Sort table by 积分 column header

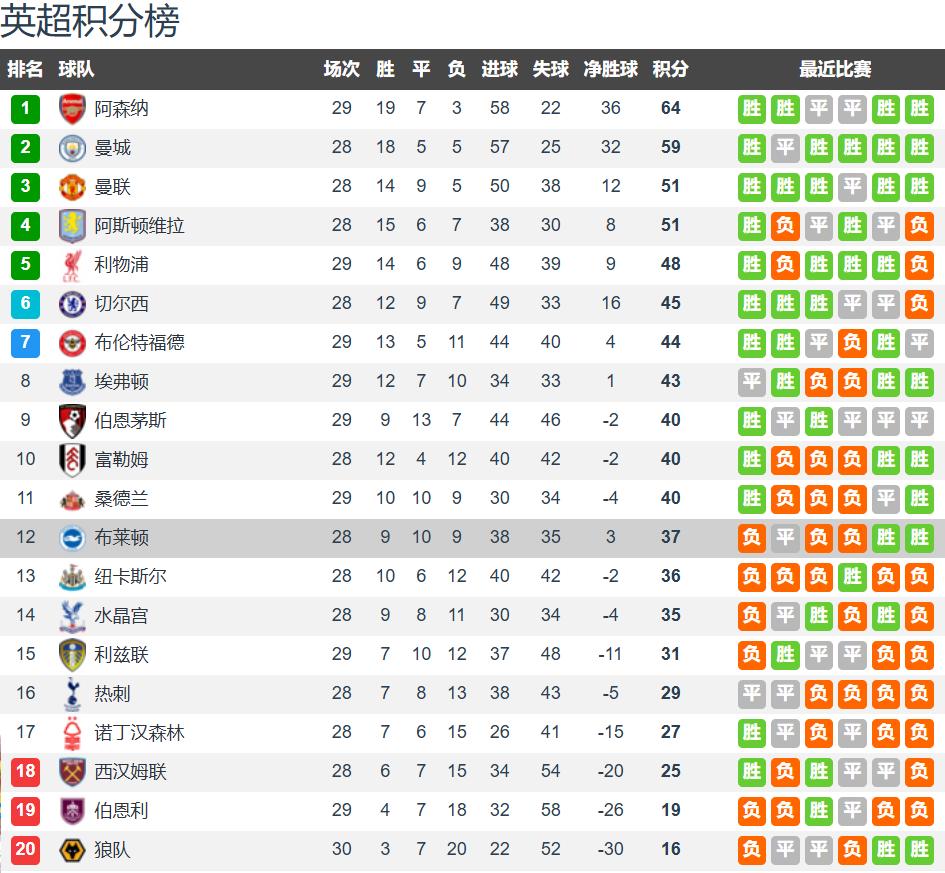pos(670,69)
